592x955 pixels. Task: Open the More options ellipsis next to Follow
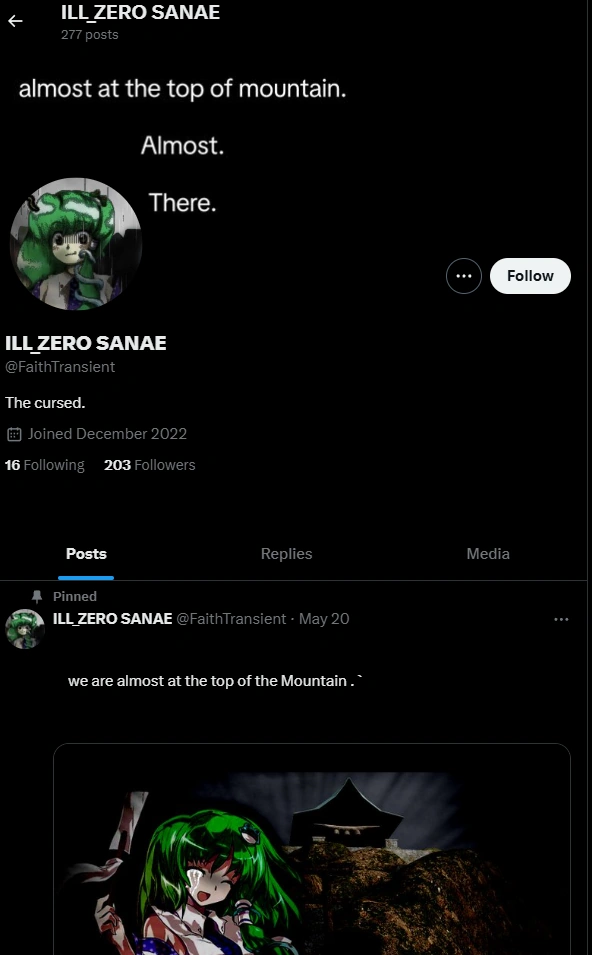pos(463,275)
